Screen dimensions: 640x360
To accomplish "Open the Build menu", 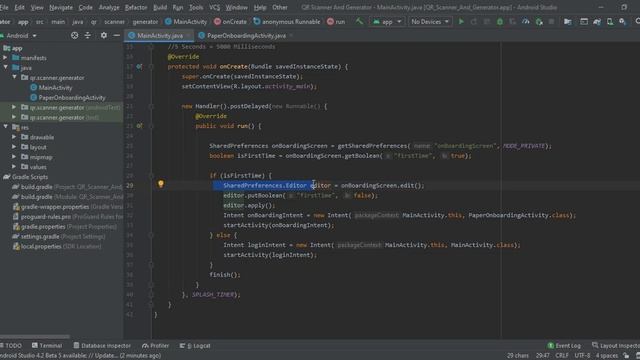I will click(x=160, y=7).
